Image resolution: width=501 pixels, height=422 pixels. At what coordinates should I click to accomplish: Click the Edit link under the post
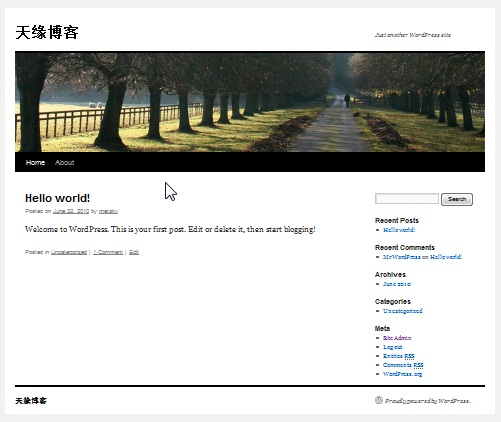[x=134, y=252]
